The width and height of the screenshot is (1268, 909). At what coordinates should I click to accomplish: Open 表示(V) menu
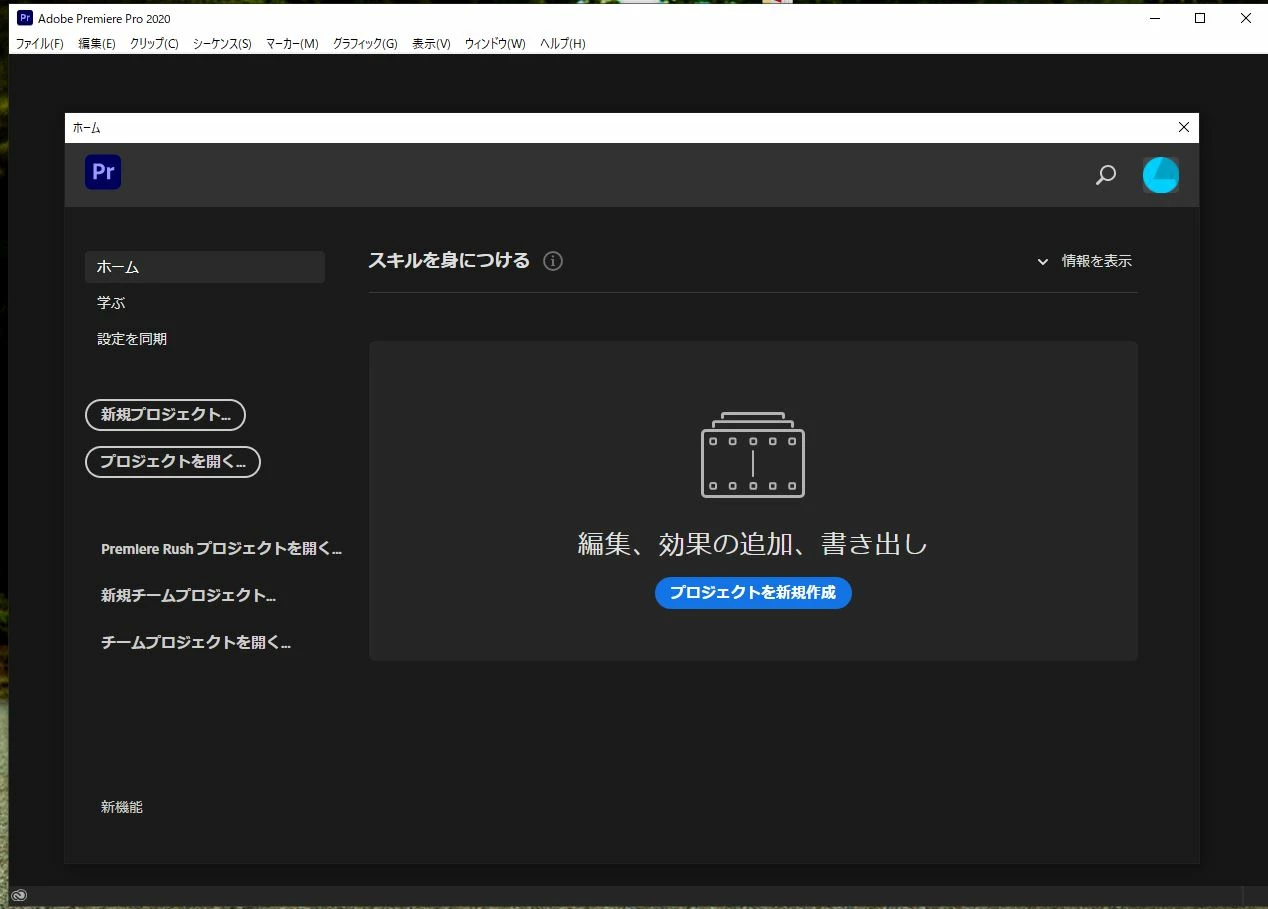431,44
